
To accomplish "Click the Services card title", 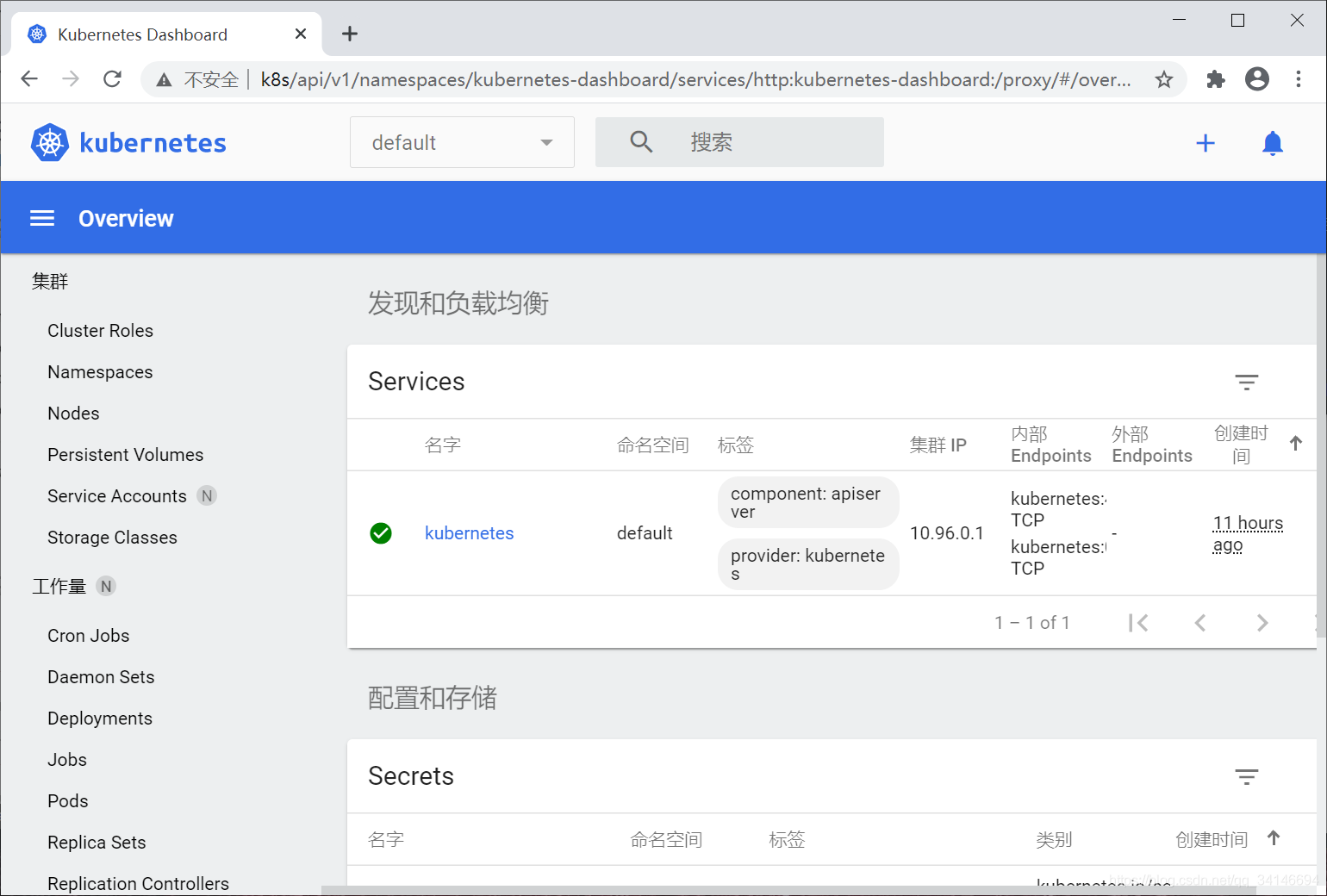I will (416, 382).
